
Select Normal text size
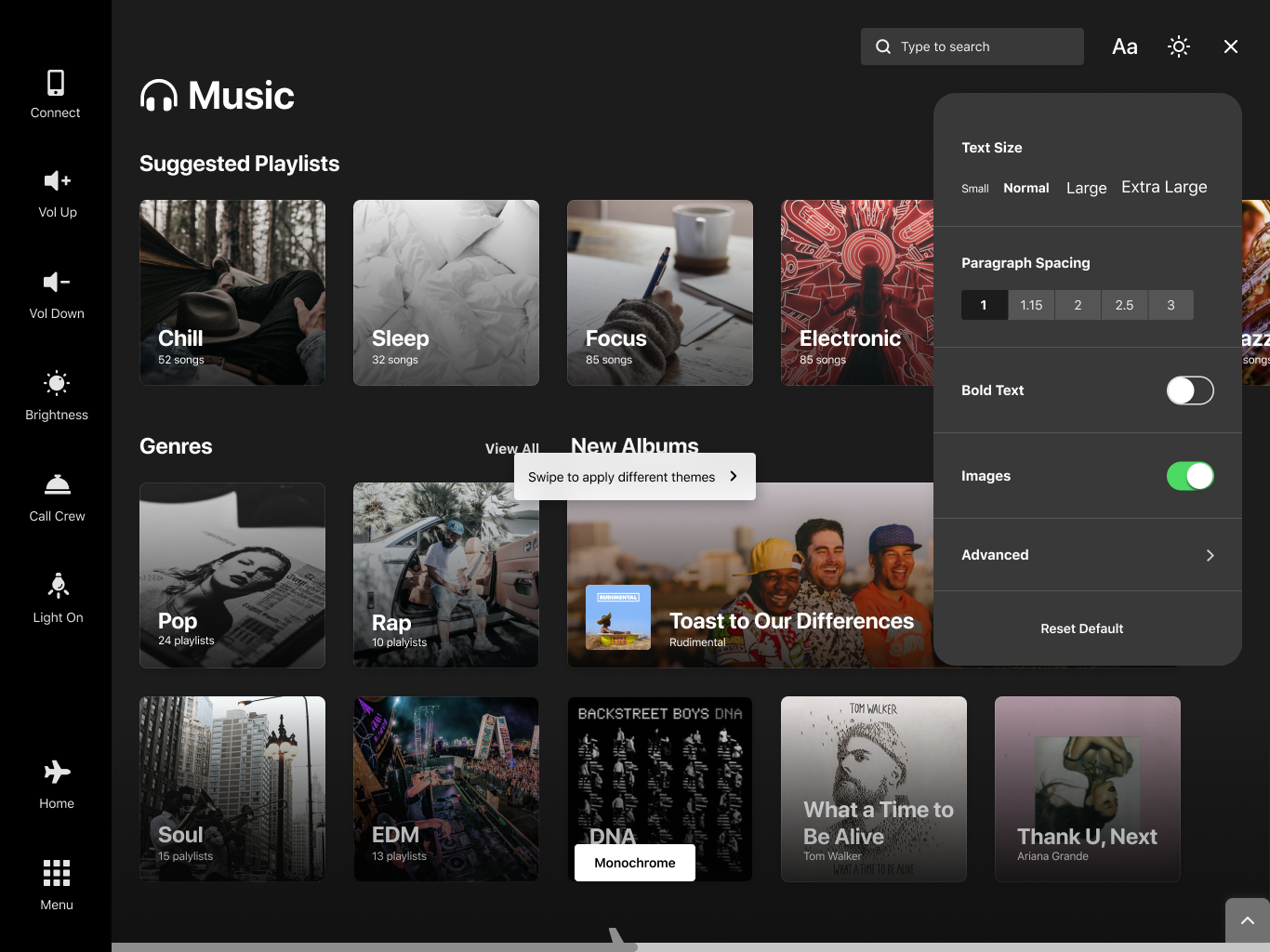point(1026,188)
